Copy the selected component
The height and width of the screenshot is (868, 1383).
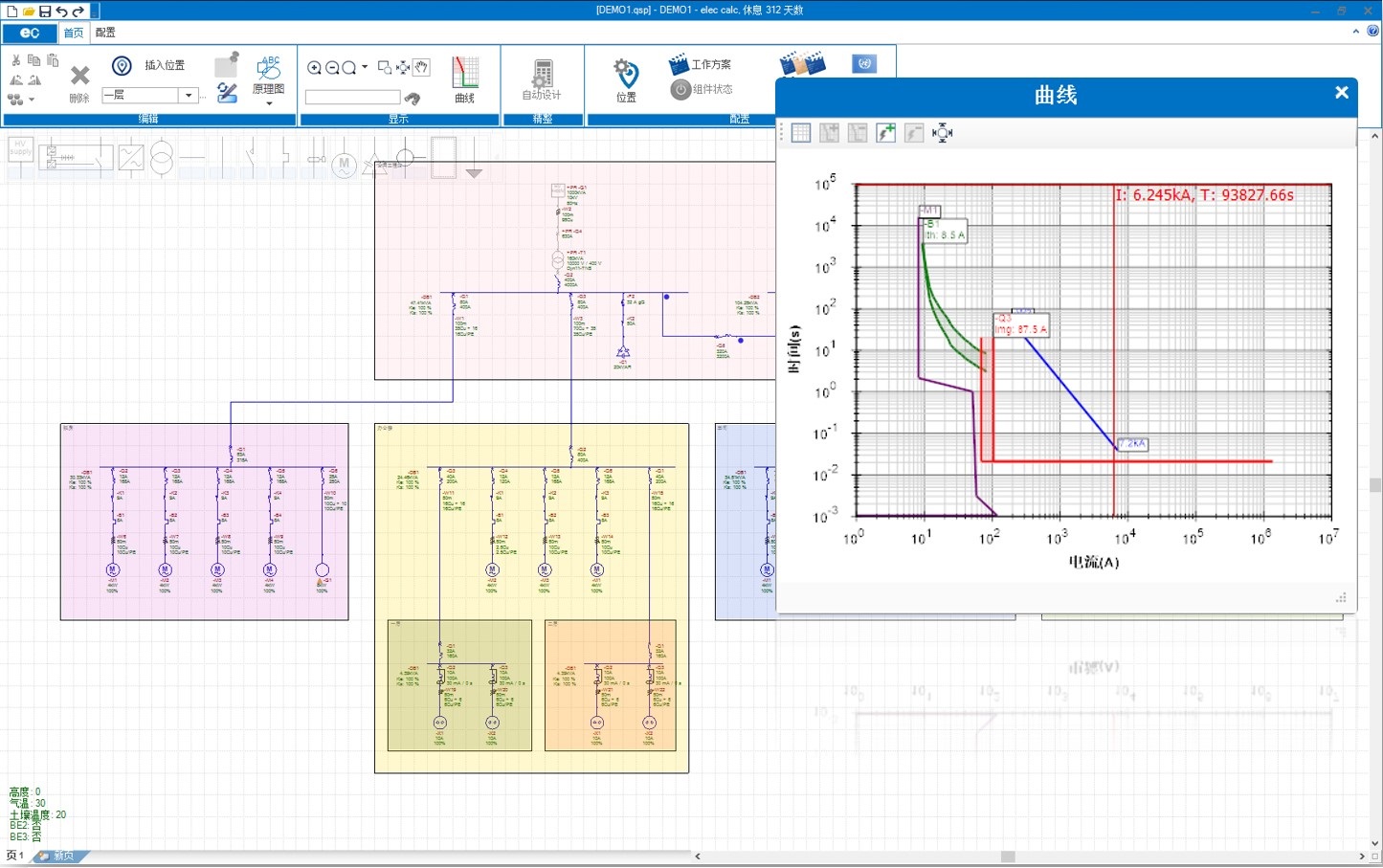pos(34,60)
